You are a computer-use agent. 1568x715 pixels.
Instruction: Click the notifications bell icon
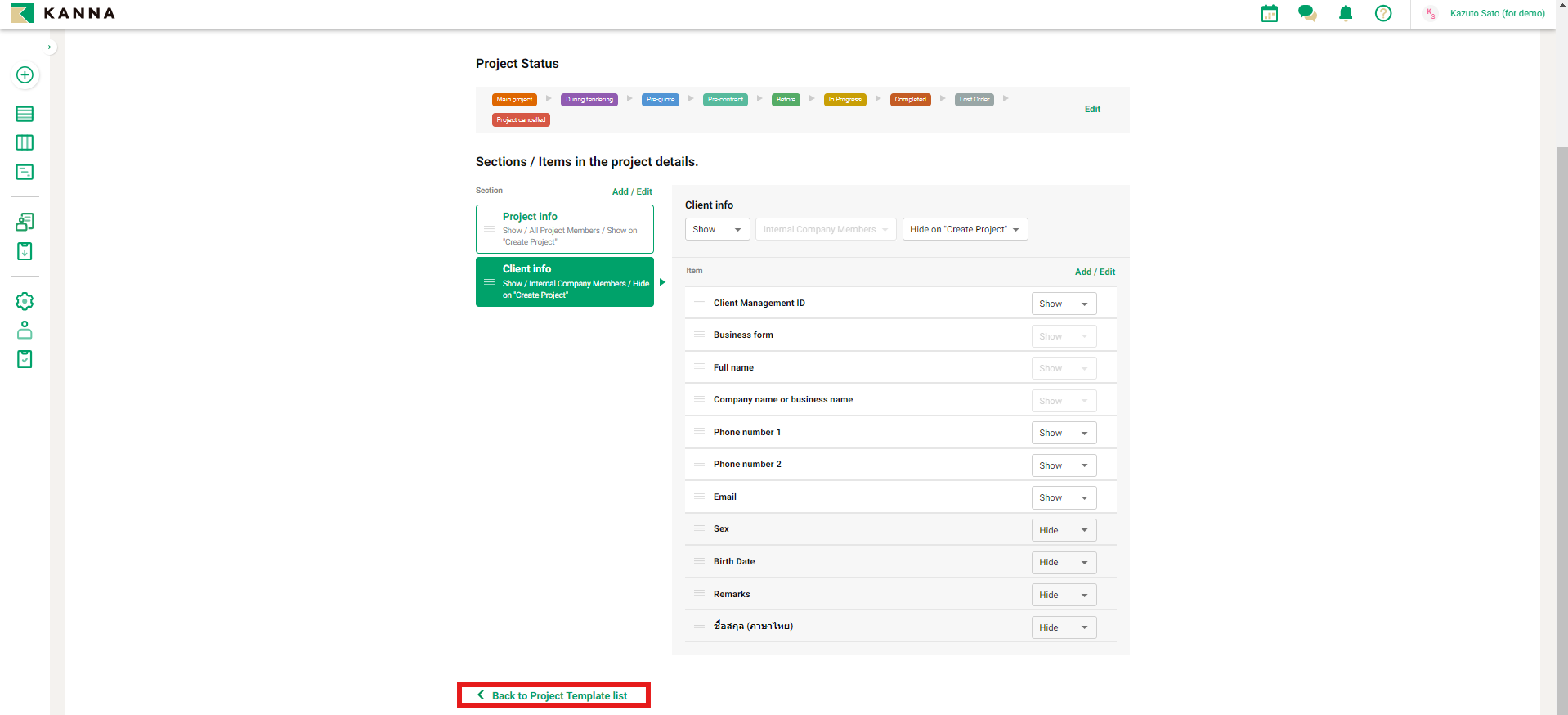[x=1346, y=13]
